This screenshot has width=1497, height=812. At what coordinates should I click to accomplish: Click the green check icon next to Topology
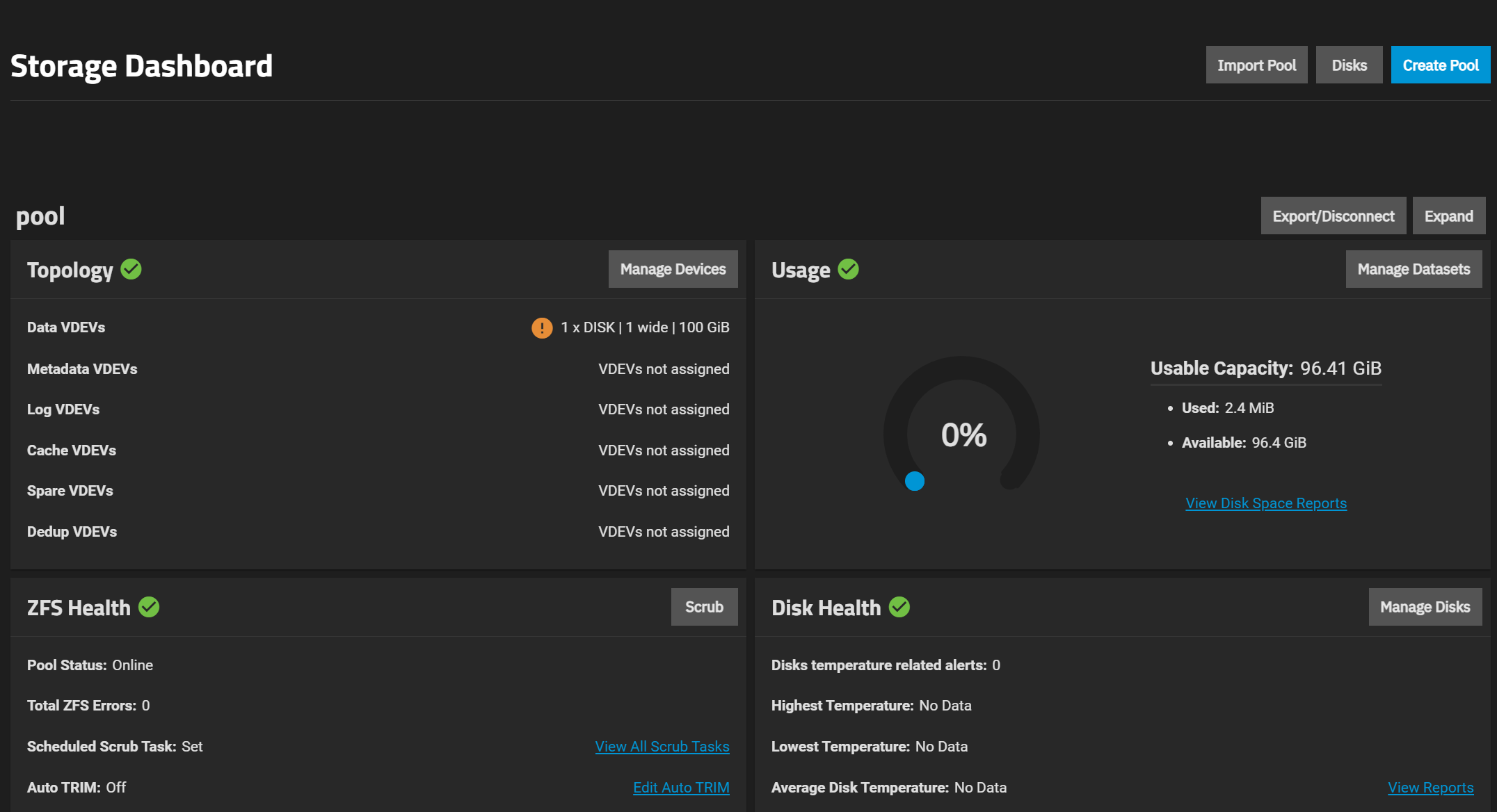click(131, 269)
